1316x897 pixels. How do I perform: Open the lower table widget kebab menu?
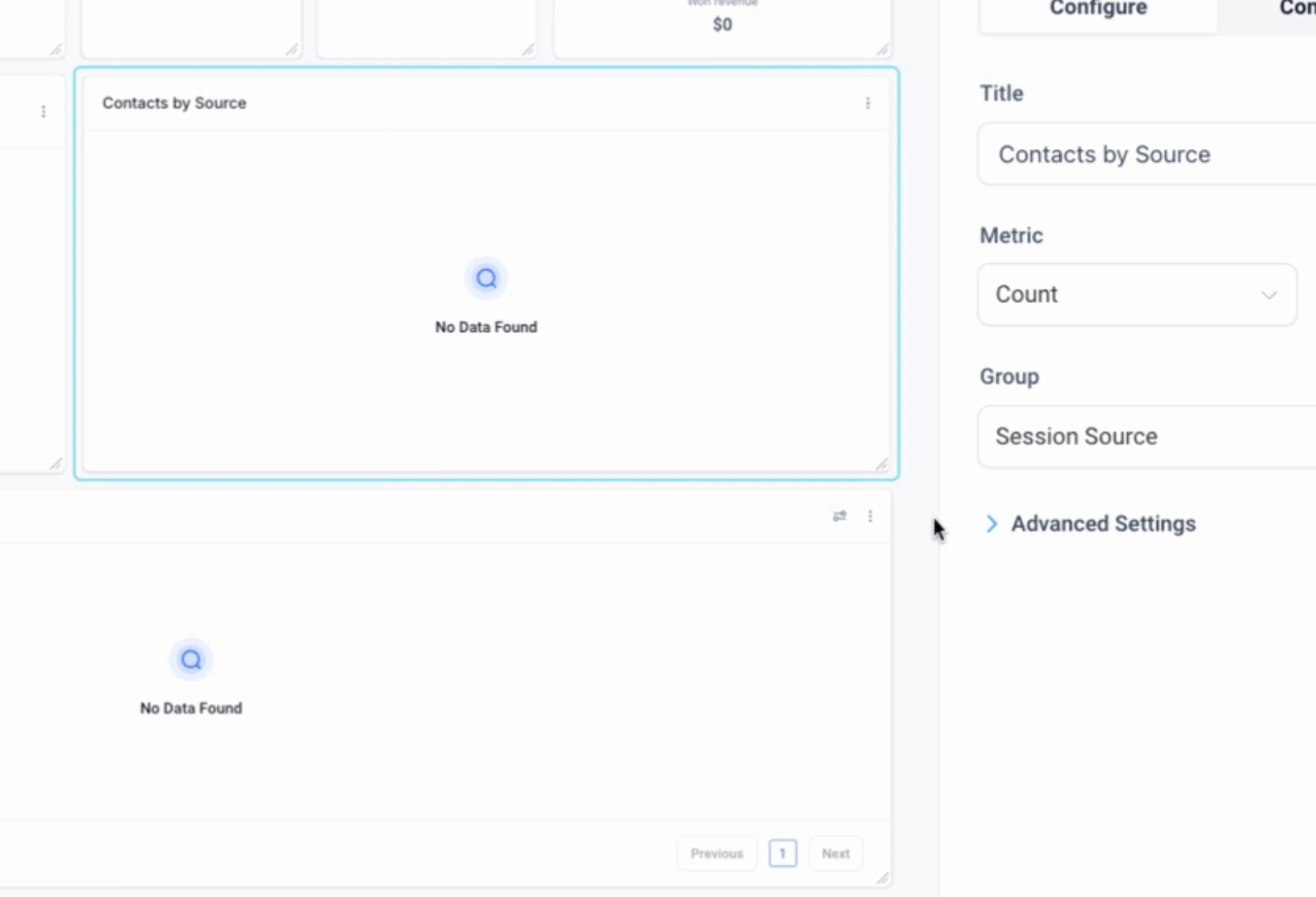pos(870,516)
